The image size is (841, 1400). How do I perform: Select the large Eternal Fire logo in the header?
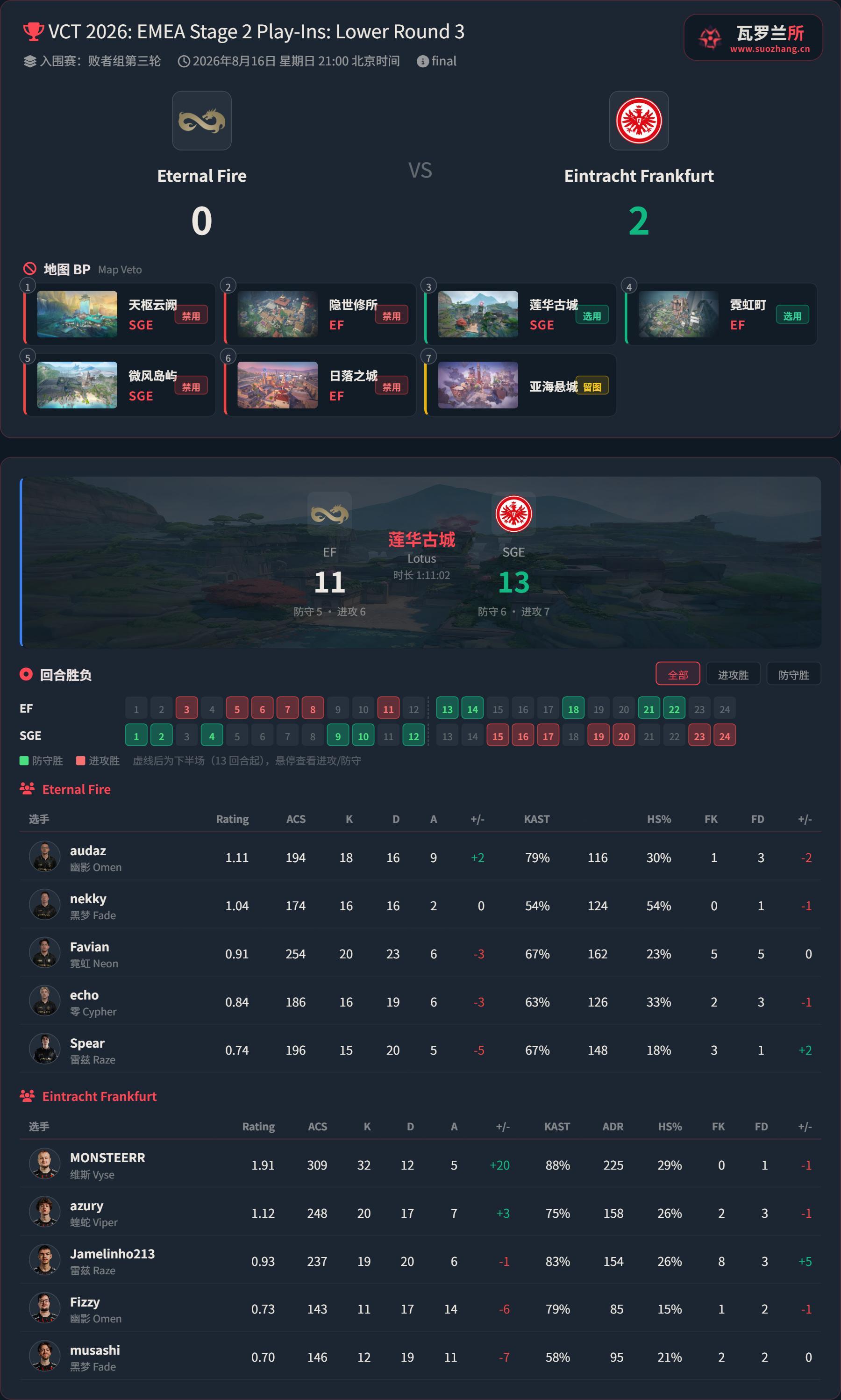tap(202, 121)
